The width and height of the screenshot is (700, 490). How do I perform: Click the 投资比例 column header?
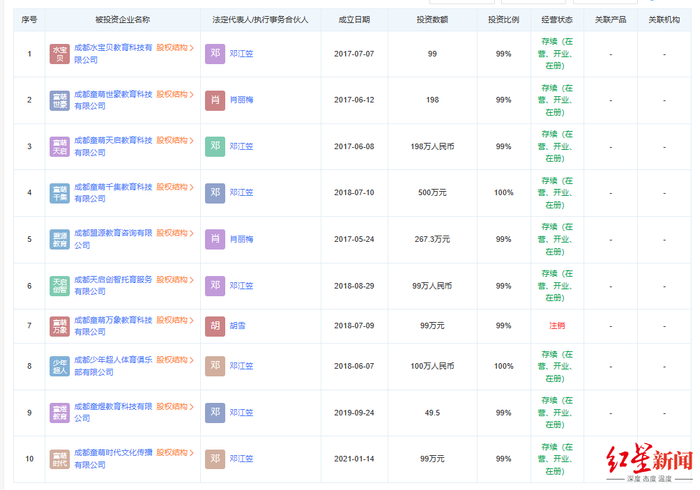point(503,19)
